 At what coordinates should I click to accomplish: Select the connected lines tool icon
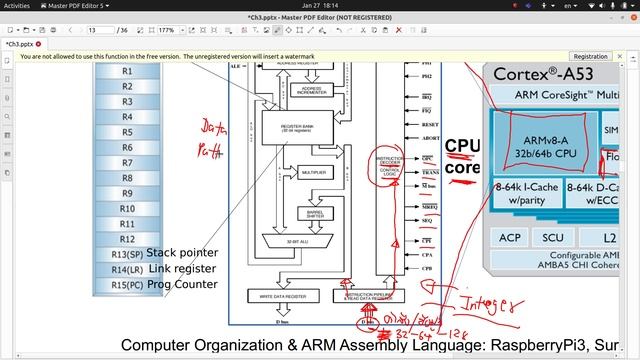322,30
